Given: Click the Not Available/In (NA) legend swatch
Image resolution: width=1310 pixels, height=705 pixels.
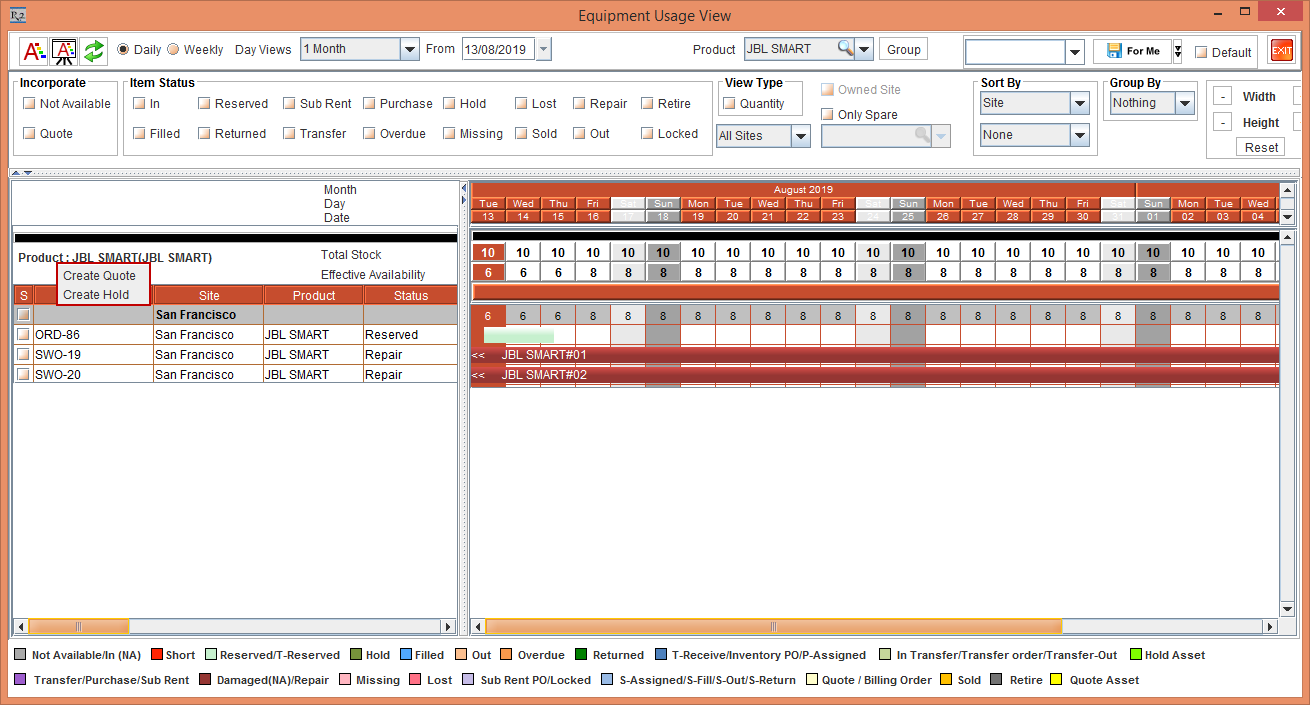Looking at the screenshot, I should (x=20, y=655).
